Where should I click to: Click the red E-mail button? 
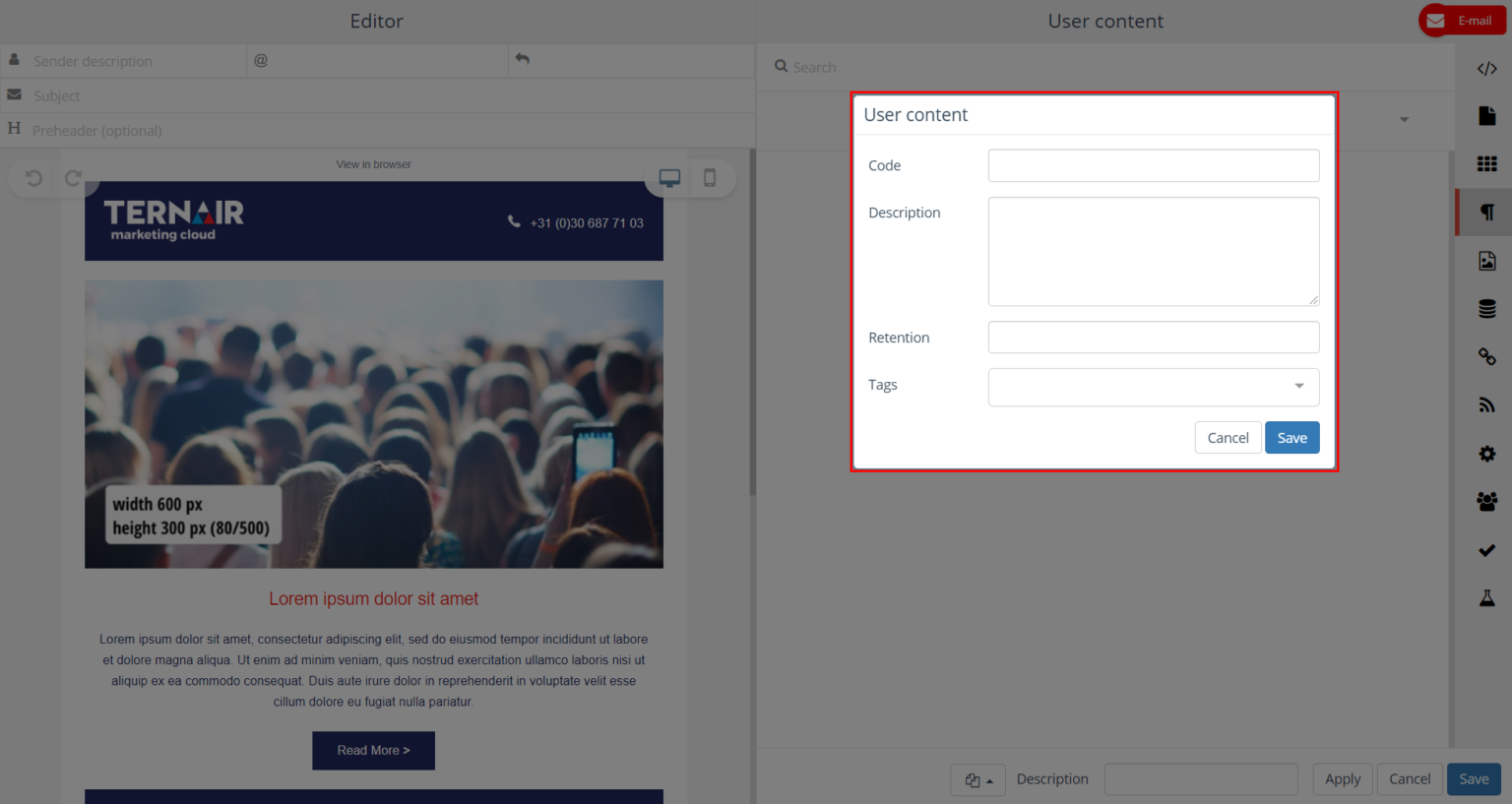click(x=1462, y=21)
